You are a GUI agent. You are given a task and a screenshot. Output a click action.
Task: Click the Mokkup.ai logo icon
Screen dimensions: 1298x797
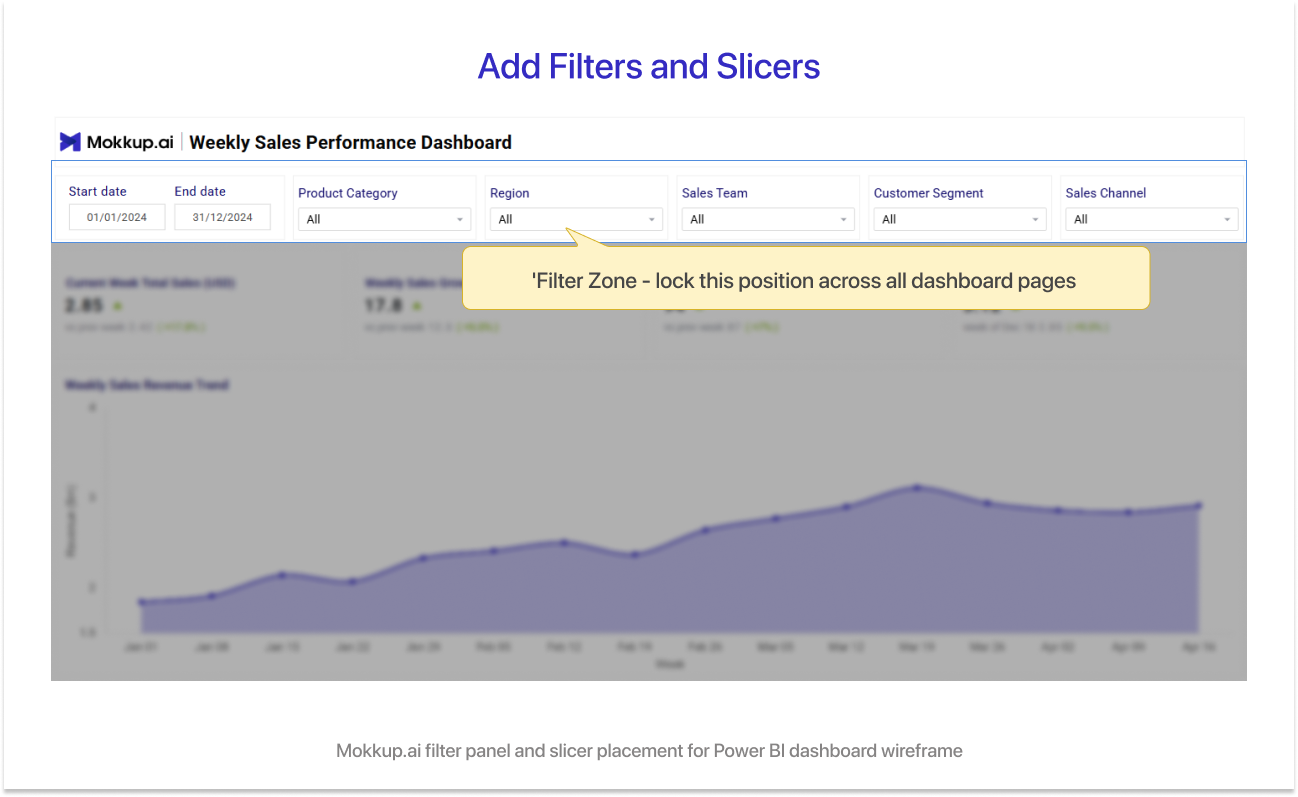[70, 142]
